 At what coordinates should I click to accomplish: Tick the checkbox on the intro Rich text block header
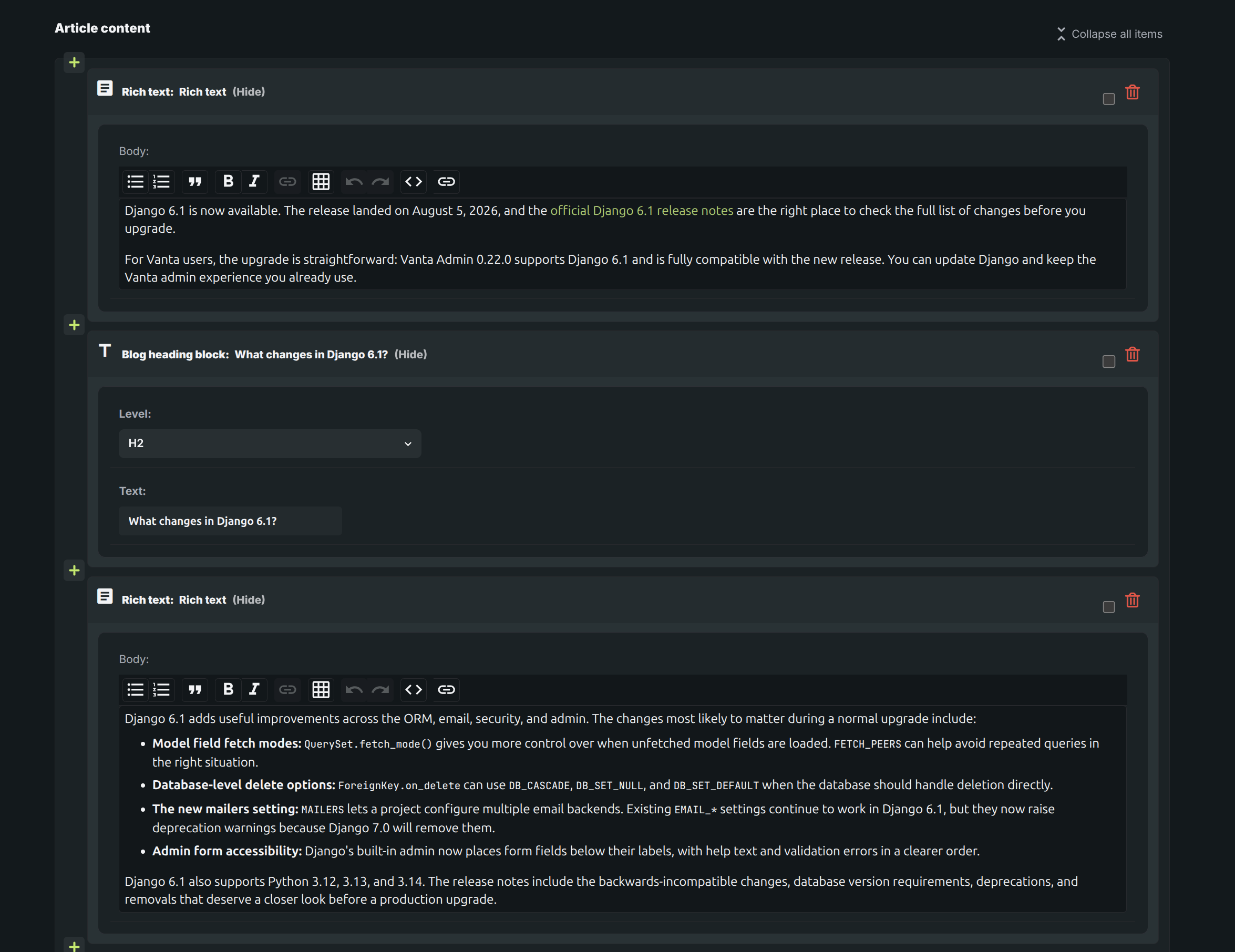coord(1108,99)
